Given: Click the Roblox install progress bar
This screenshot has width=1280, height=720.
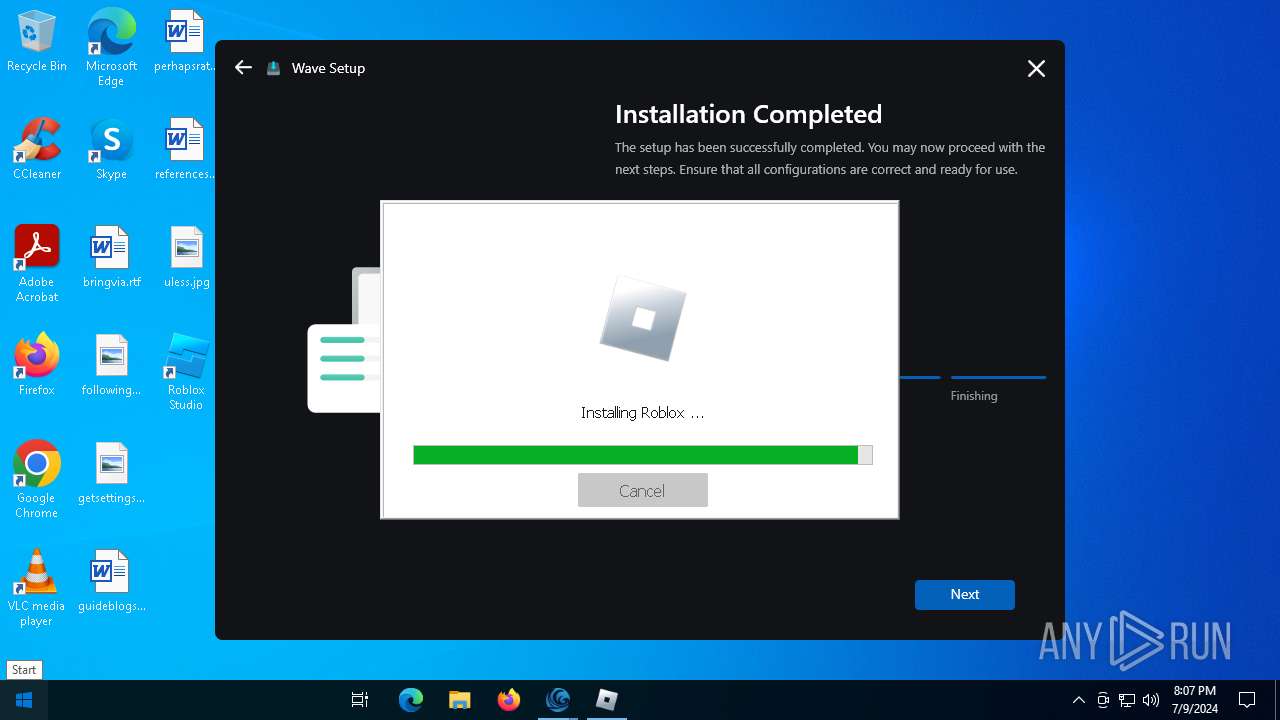Looking at the screenshot, I should 642,455.
